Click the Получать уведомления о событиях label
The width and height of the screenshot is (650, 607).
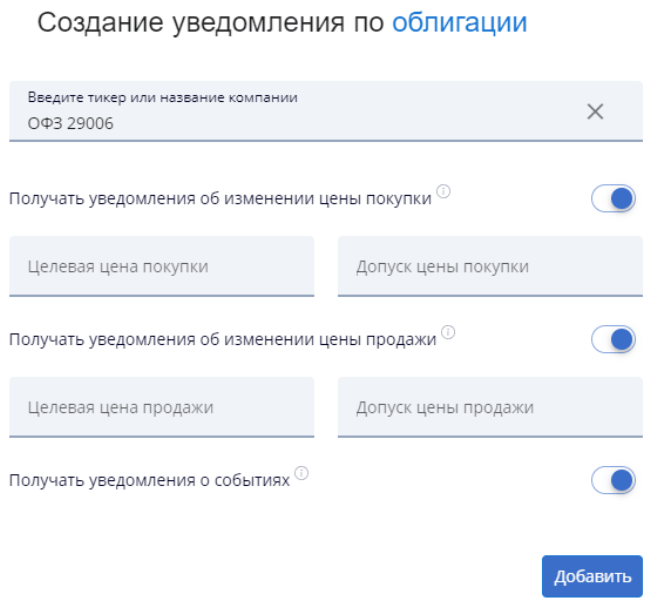tap(149, 481)
